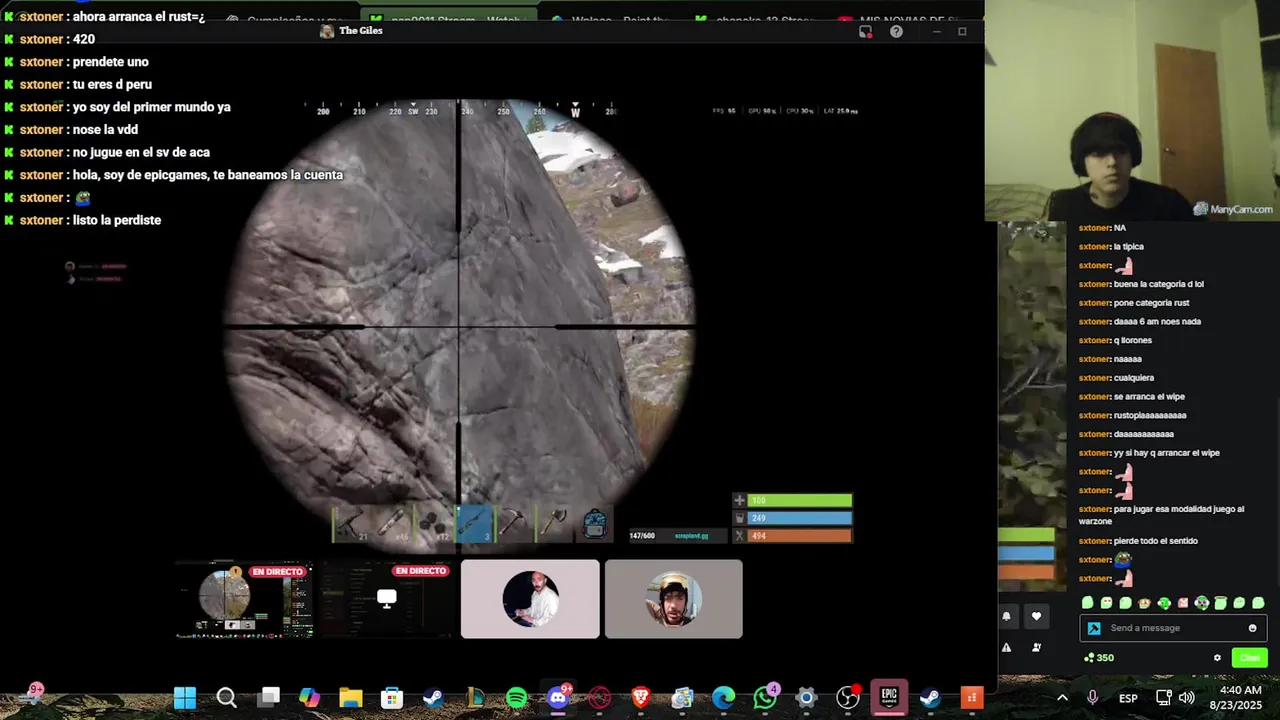The image size is (1280, 720).
Task: Click the moderator hammer icon in chat input
Action: tap(1094, 628)
